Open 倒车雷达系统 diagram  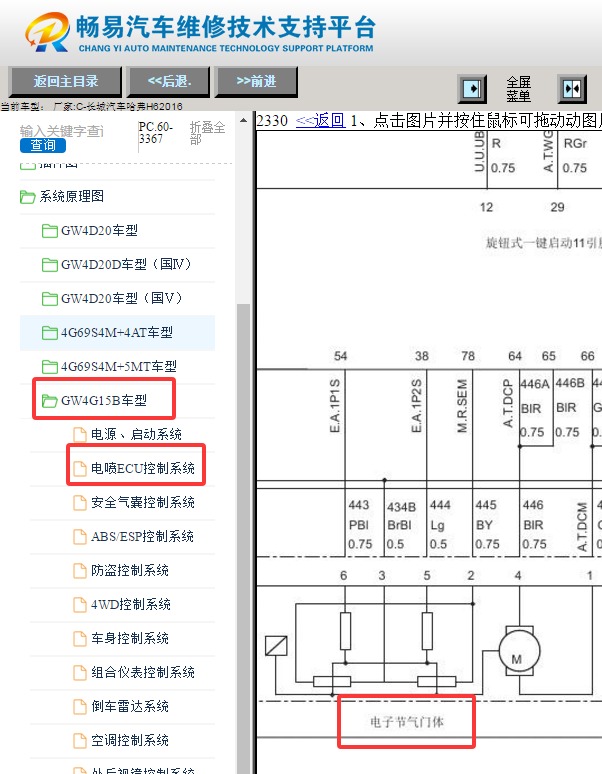coord(130,706)
